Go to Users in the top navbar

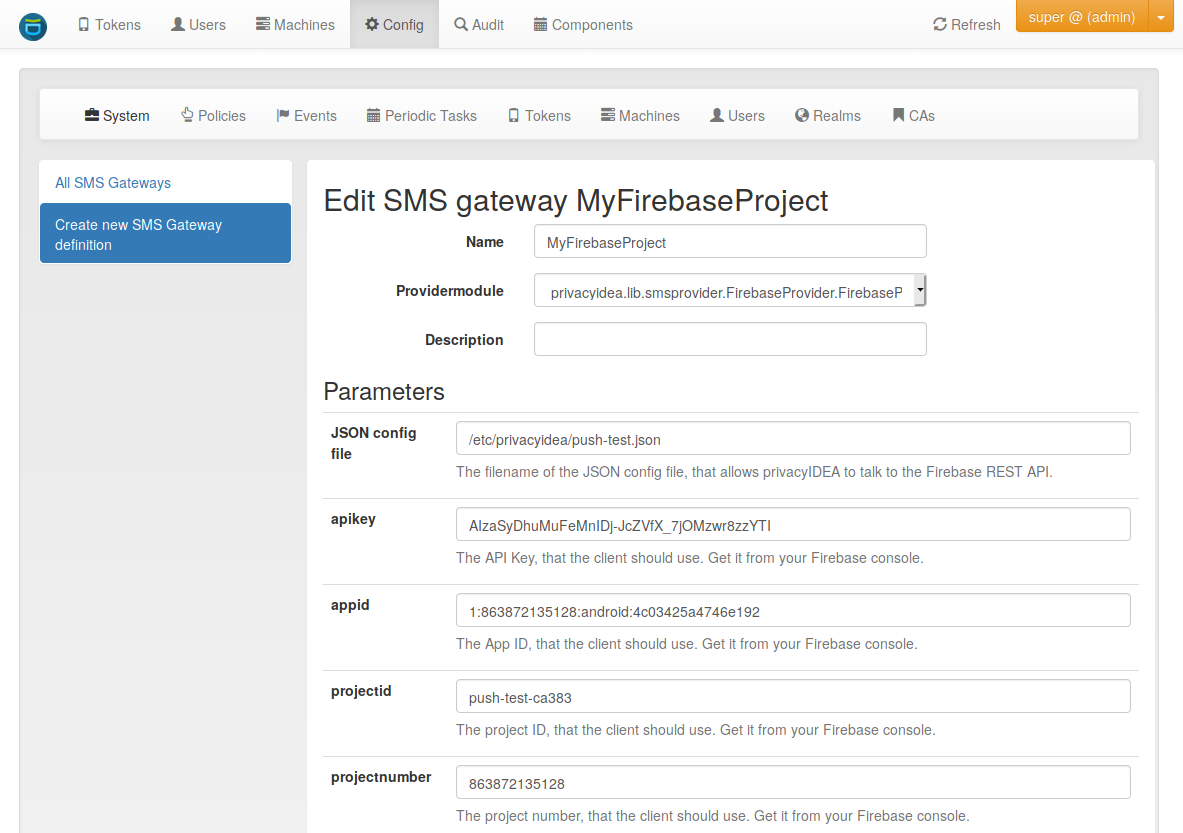pos(198,25)
